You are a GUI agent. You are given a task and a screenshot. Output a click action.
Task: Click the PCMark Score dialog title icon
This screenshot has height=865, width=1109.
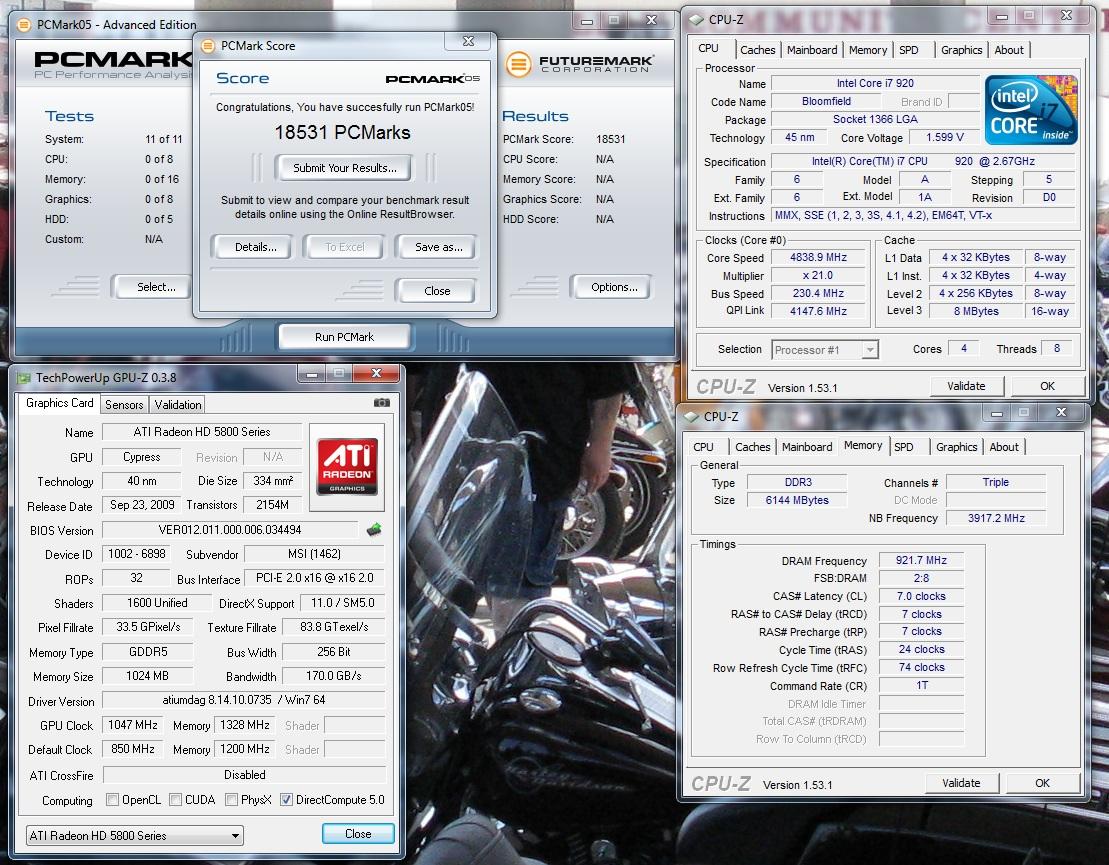pyautogui.click(x=208, y=46)
